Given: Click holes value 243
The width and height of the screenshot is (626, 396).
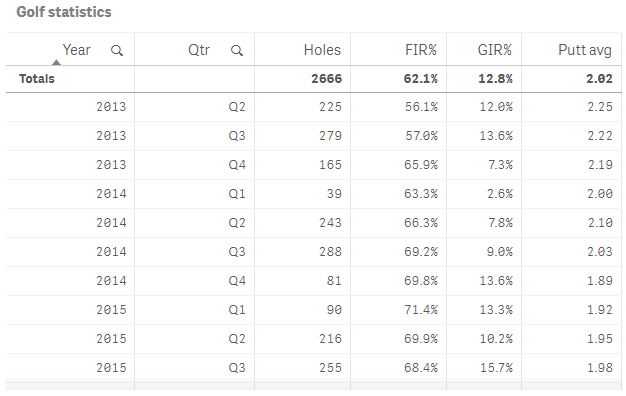Looking at the screenshot, I should coord(330,223).
